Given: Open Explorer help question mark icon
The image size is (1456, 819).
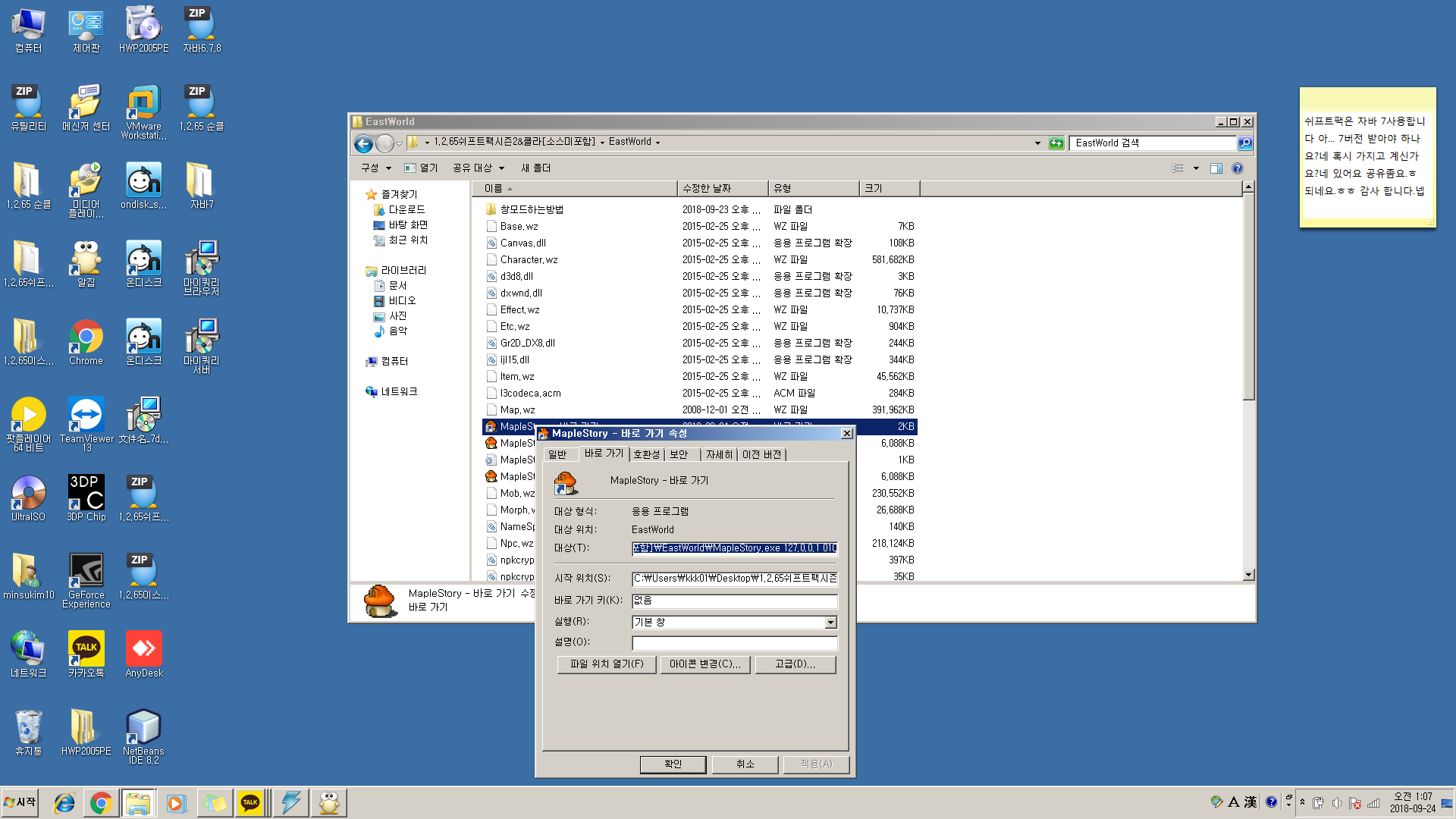Looking at the screenshot, I should pyautogui.click(x=1238, y=168).
